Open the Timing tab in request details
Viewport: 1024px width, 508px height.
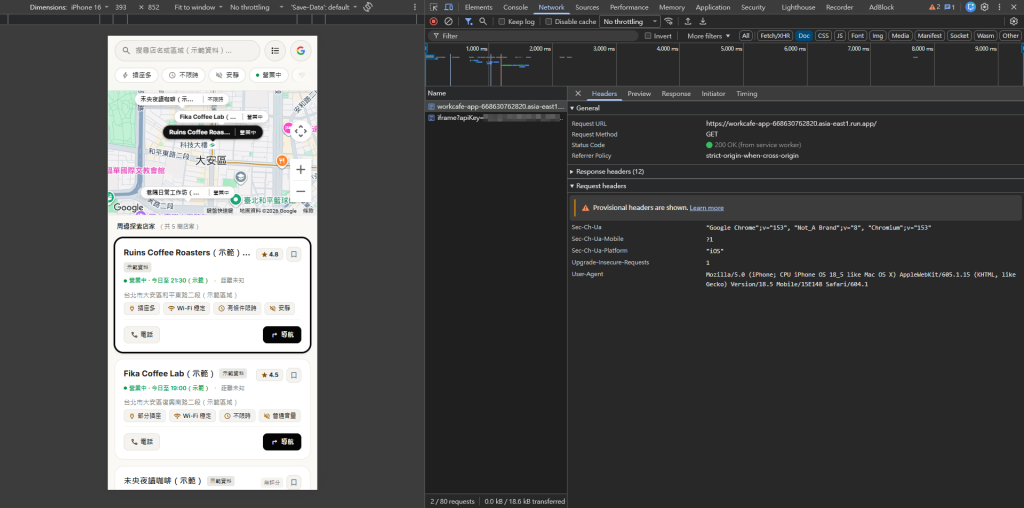[746, 94]
